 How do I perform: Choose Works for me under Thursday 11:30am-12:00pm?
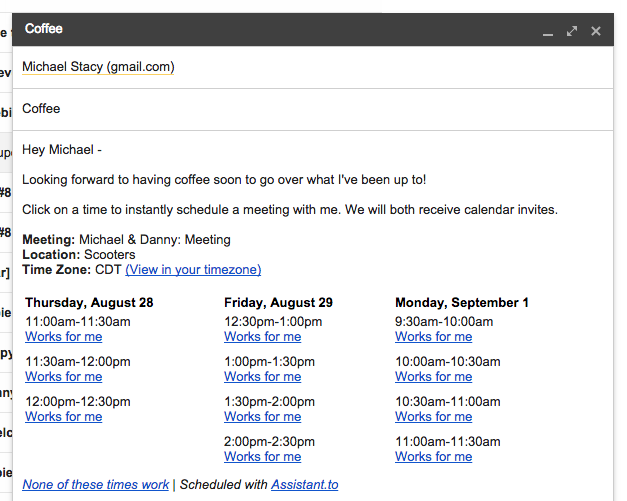(x=64, y=377)
